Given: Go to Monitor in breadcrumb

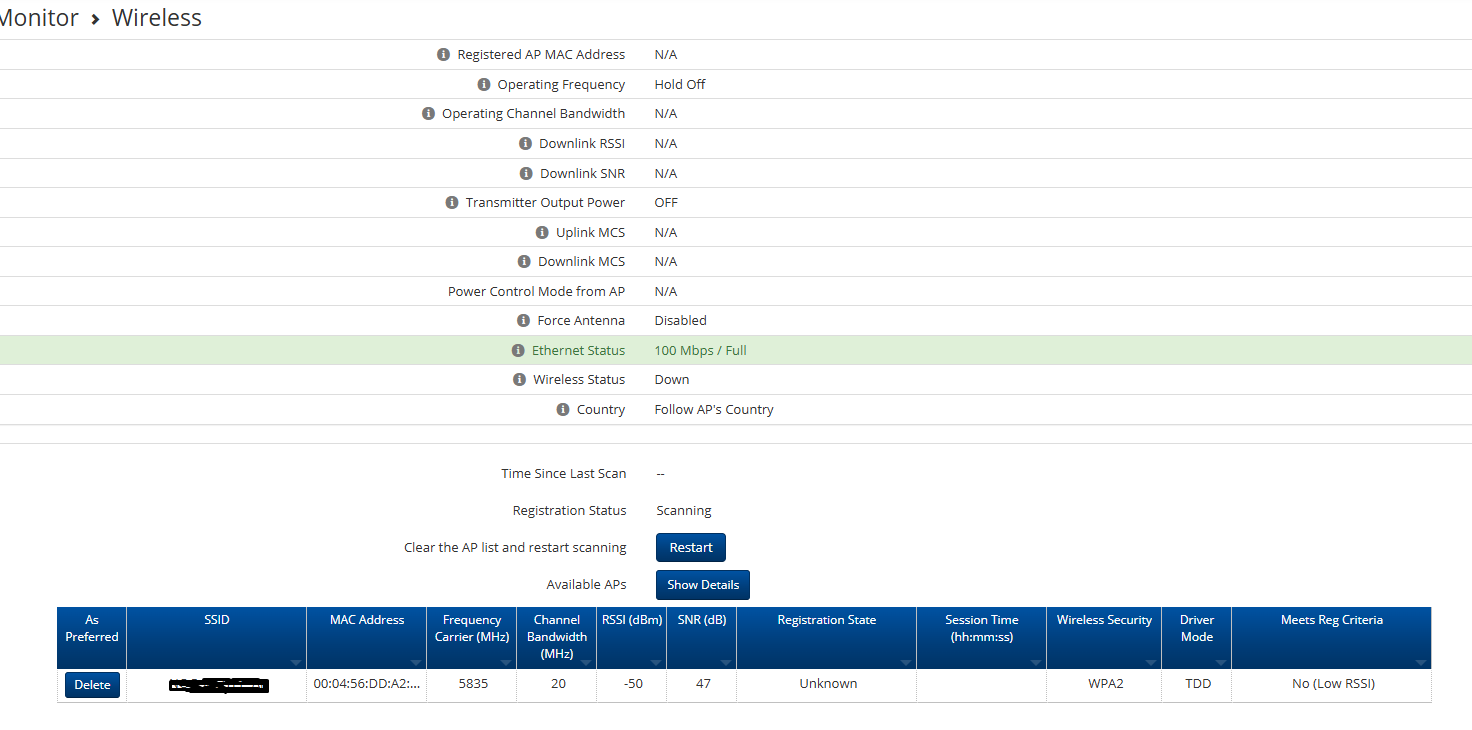Looking at the screenshot, I should [38, 18].
